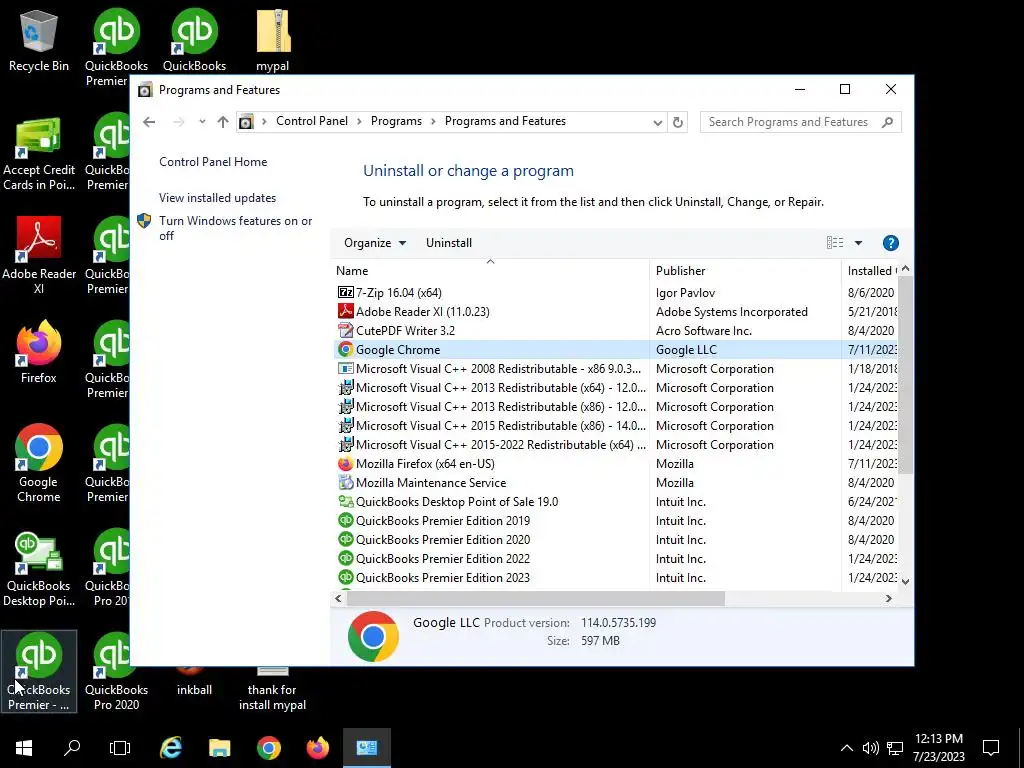Open the Organize dropdown menu

[375, 243]
